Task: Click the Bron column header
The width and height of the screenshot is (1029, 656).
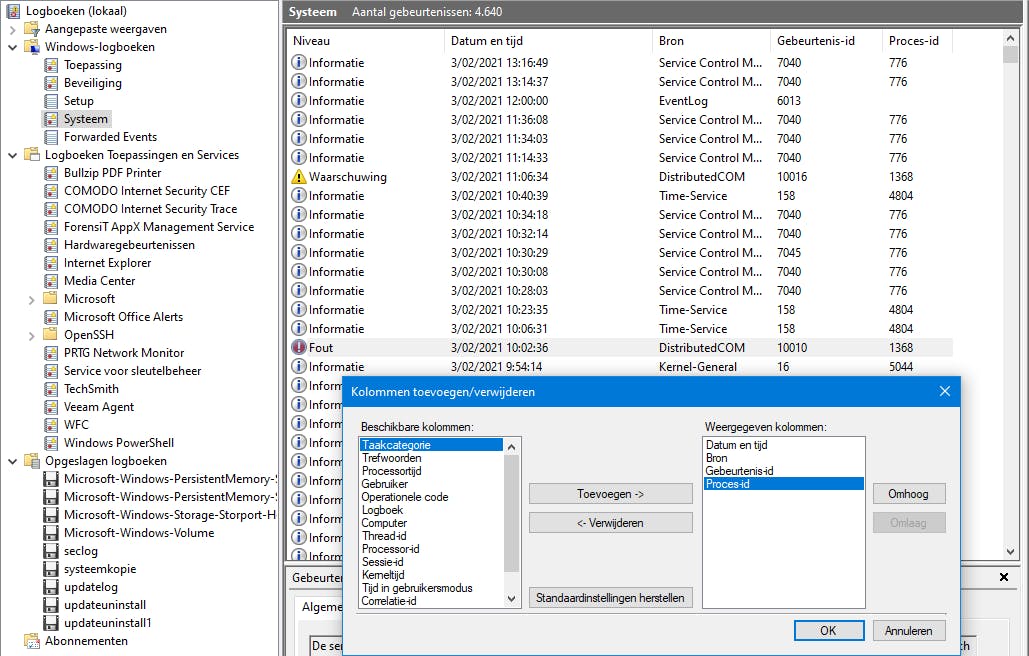Action: coord(711,41)
